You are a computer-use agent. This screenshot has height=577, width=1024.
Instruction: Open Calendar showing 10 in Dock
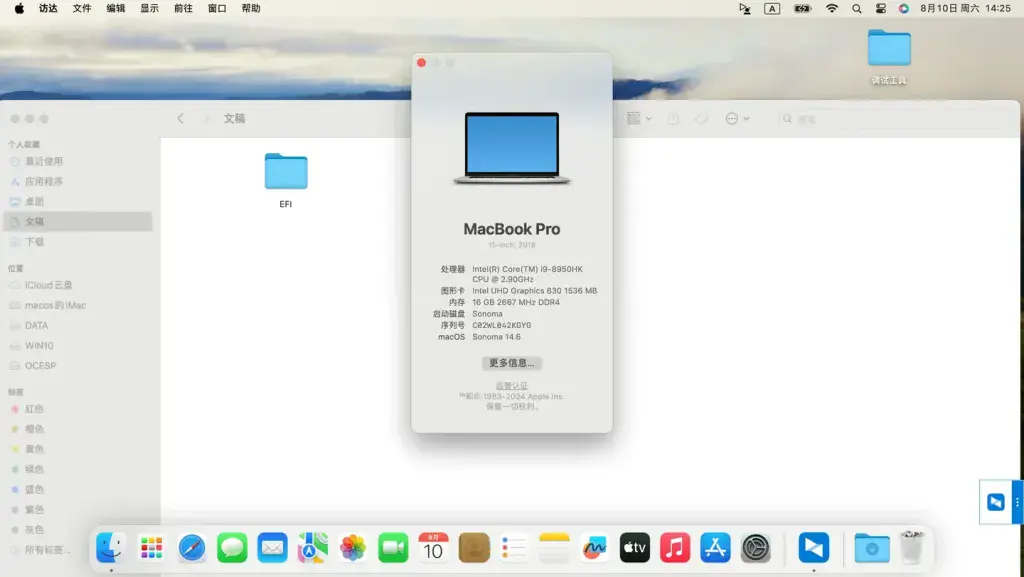pyautogui.click(x=433, y=547)
